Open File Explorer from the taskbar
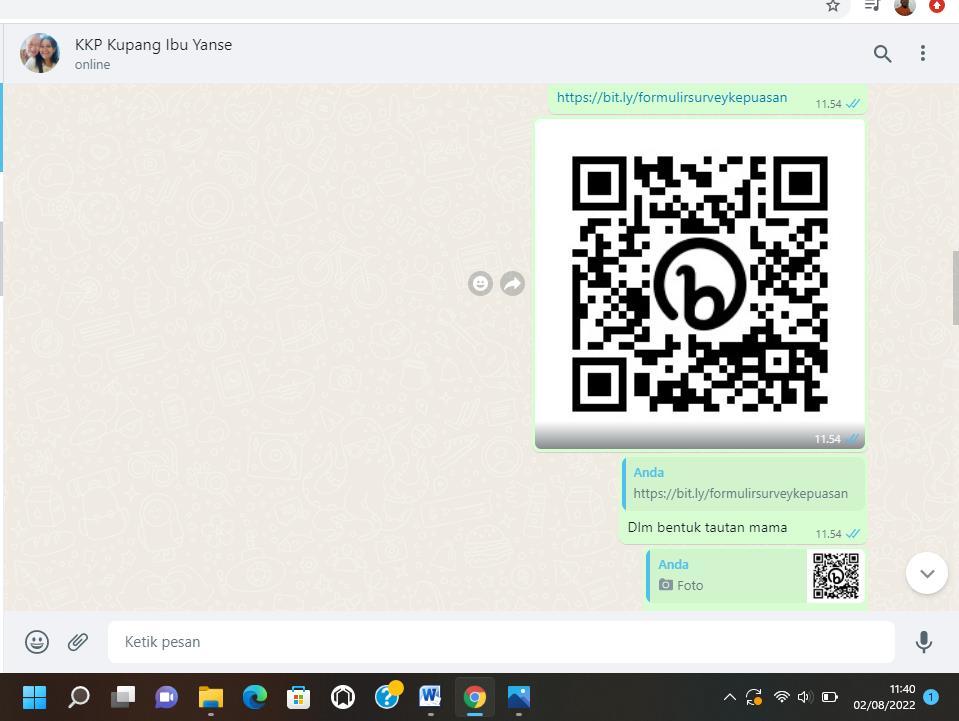The image size is (959, 721). pyautogui.click(x=211, y=697)
